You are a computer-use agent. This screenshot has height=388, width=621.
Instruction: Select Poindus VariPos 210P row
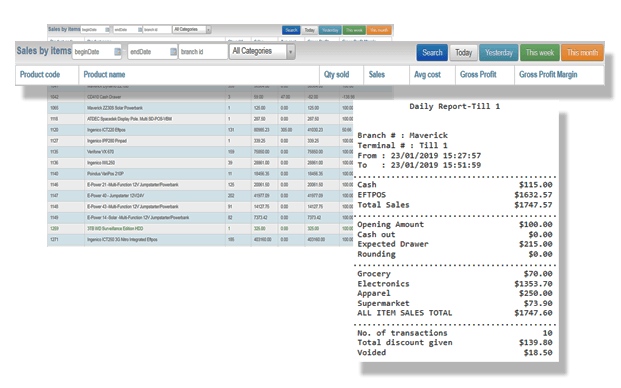click(200, 173)
